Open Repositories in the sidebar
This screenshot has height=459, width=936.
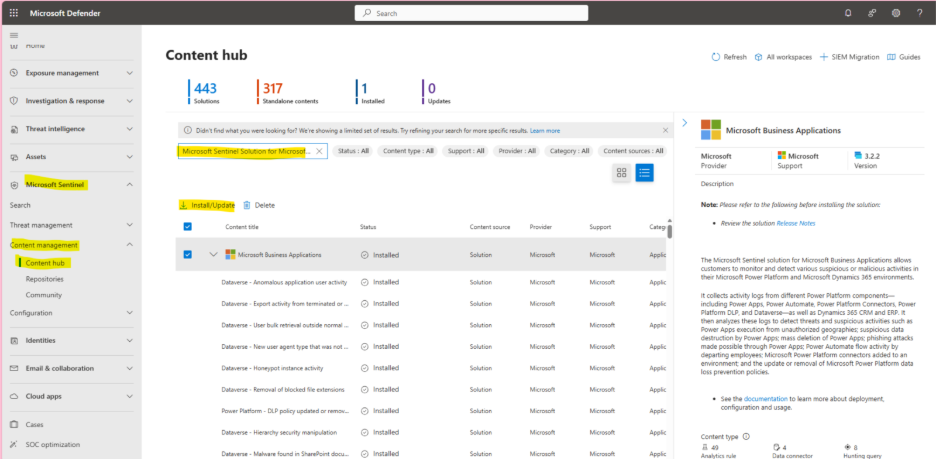[x=44, y=279]
